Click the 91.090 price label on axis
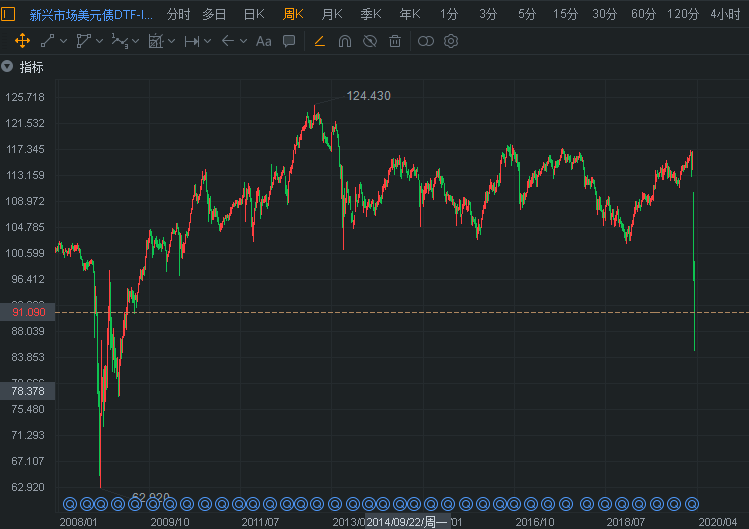 click(27, 313)
